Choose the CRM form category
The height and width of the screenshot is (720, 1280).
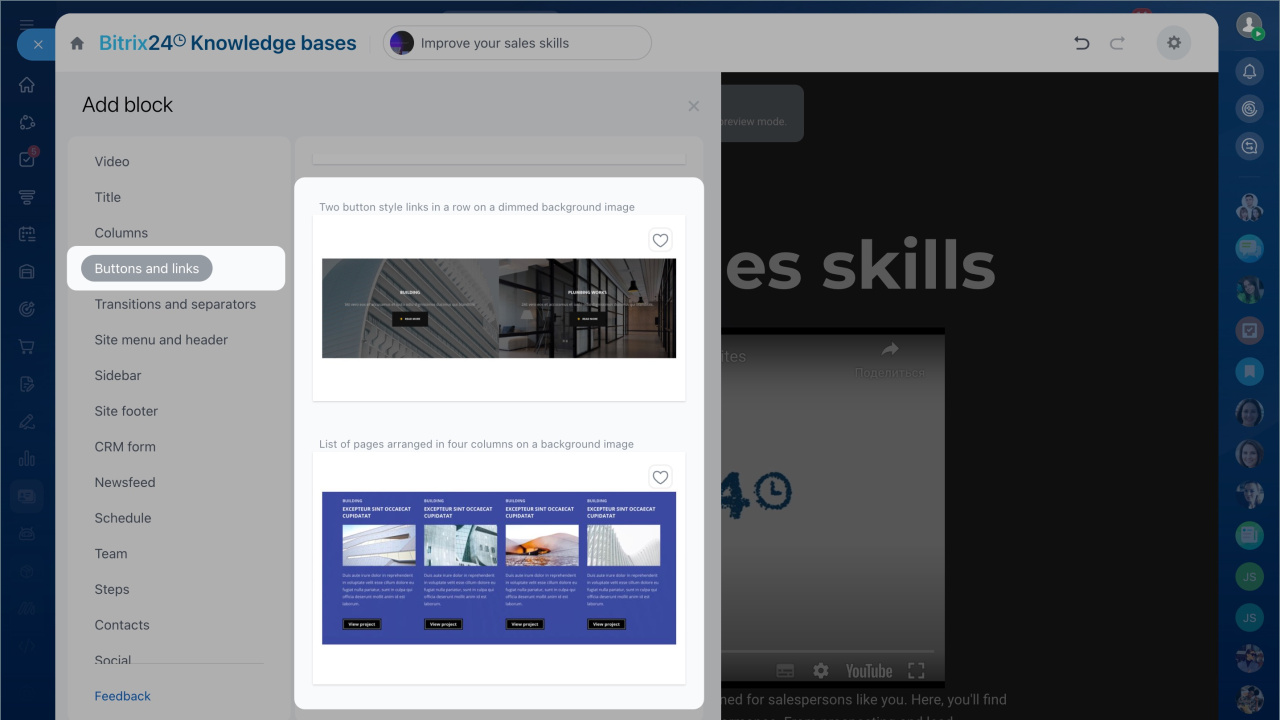[x=125, y=447]
